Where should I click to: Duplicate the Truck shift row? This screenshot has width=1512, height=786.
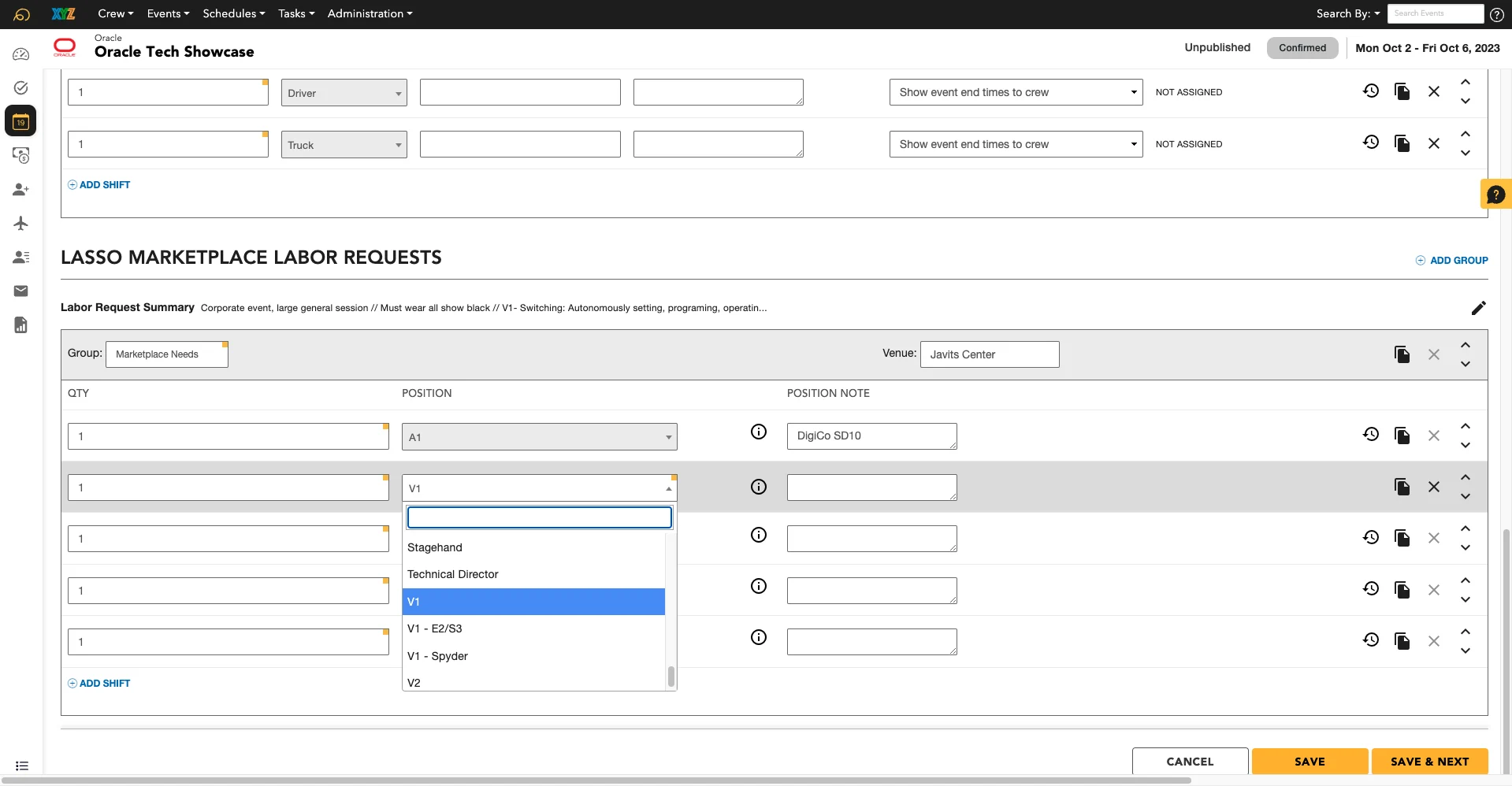pyautogui.click(x=1402, y=143)
